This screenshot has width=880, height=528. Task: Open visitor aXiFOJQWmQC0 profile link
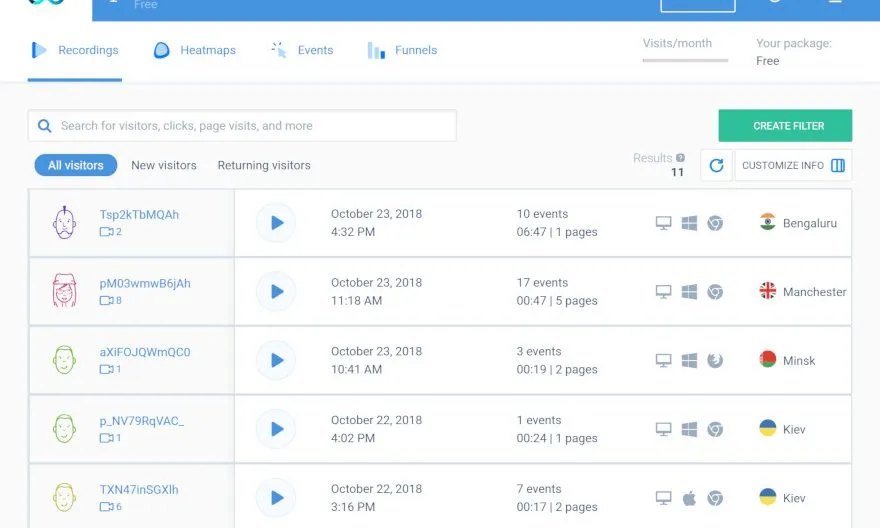(145, 352)
